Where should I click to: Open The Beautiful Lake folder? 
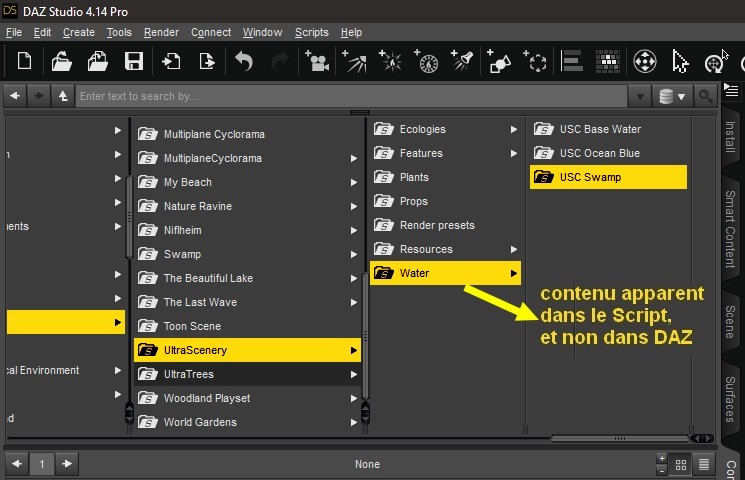coord(248,278)
